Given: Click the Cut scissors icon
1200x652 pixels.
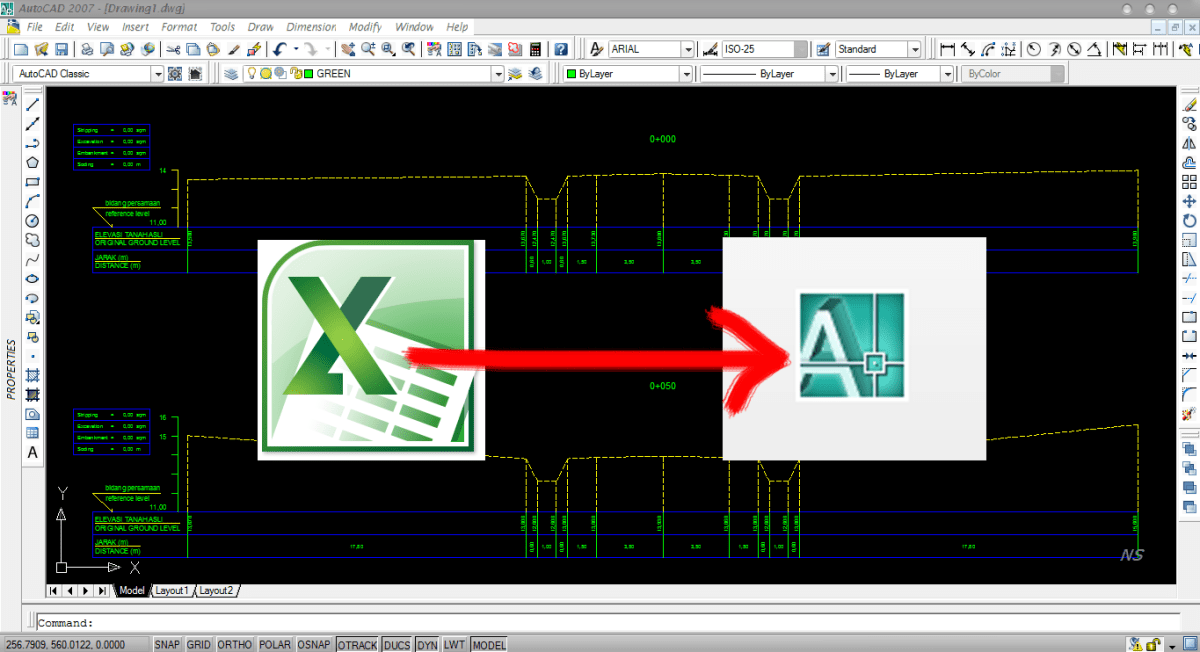Looking at the screenshot, I should 173,49.
